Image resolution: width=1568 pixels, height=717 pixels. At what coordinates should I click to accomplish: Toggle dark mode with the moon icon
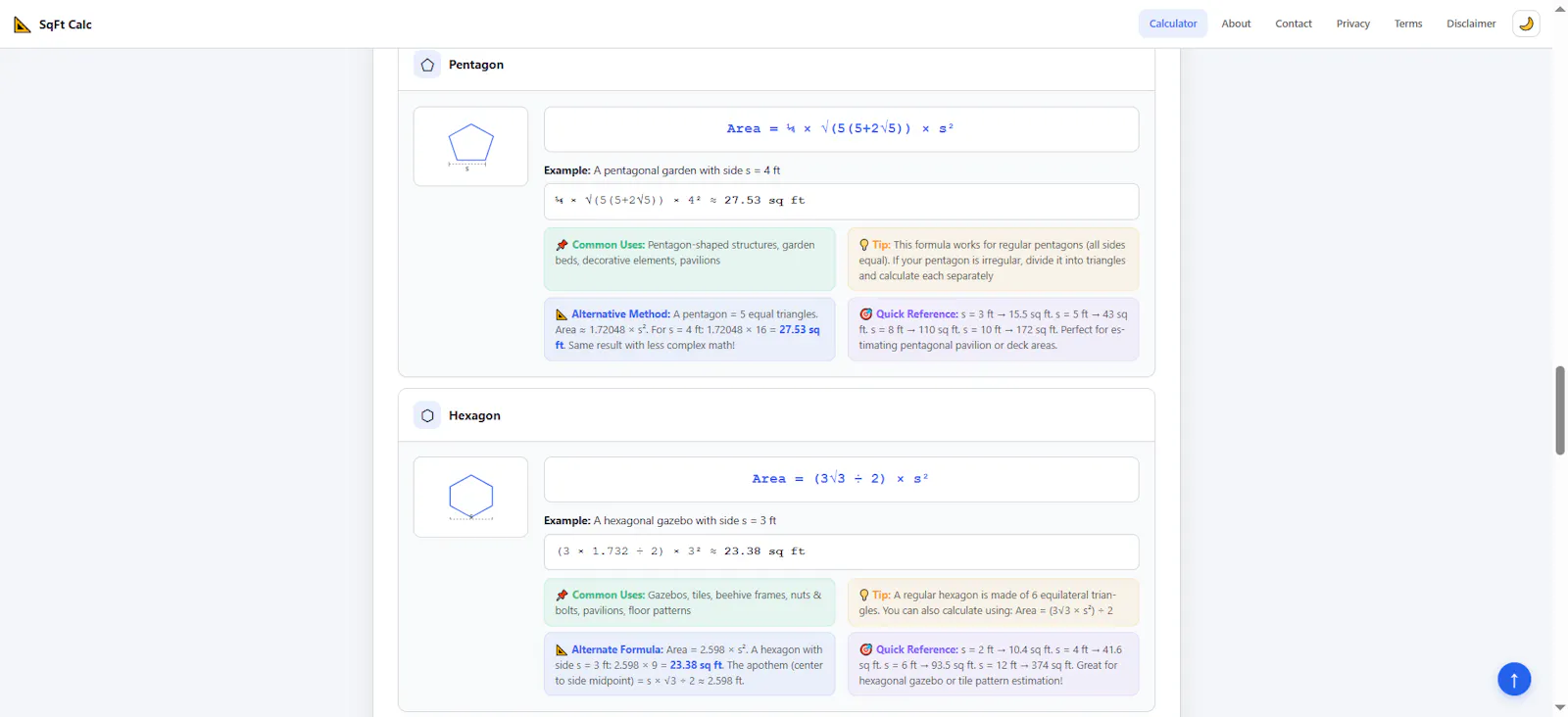tap(1526, 24)
